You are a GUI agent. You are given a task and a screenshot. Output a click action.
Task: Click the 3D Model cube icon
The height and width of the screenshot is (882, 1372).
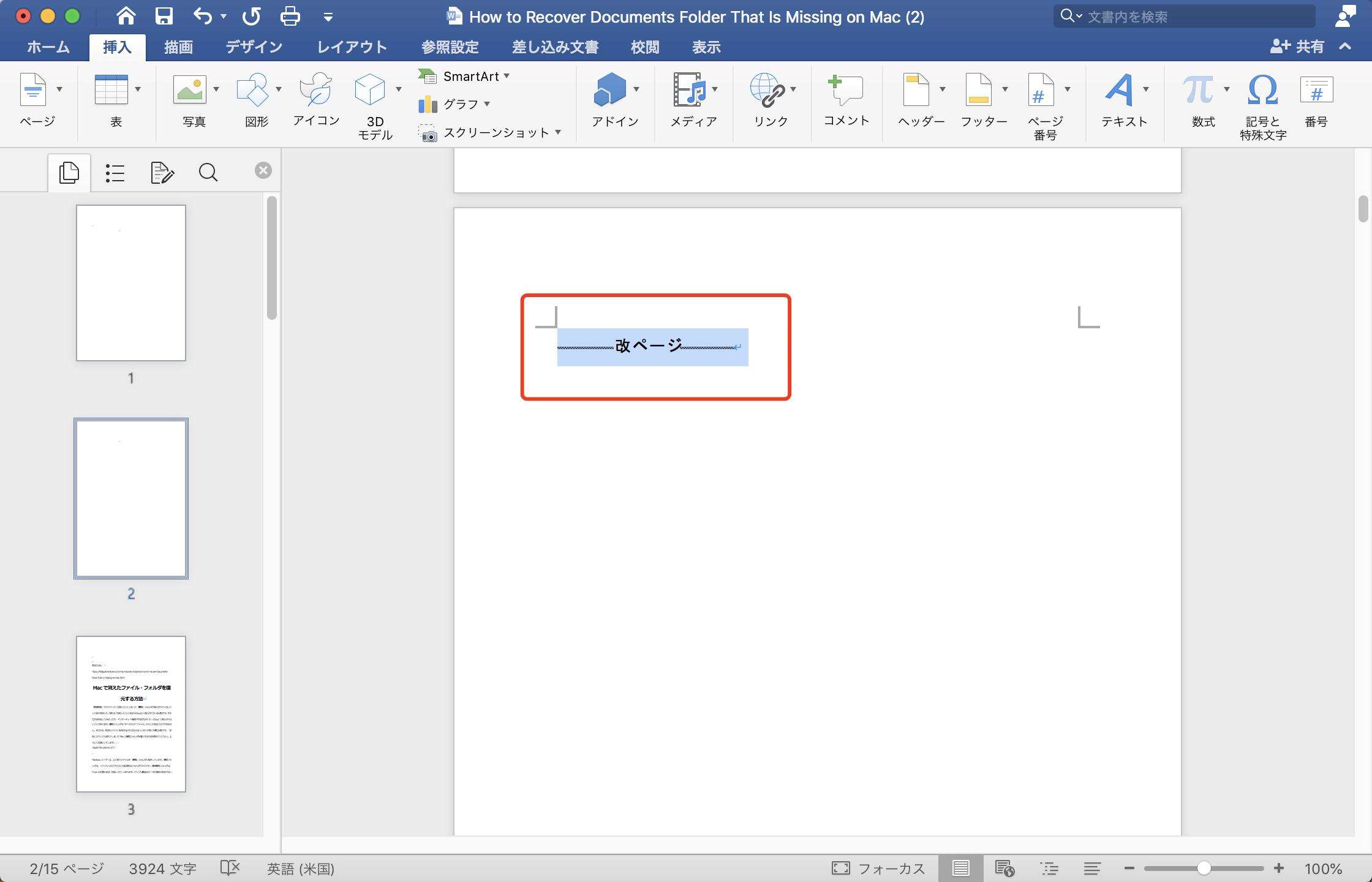pos(370,91)
